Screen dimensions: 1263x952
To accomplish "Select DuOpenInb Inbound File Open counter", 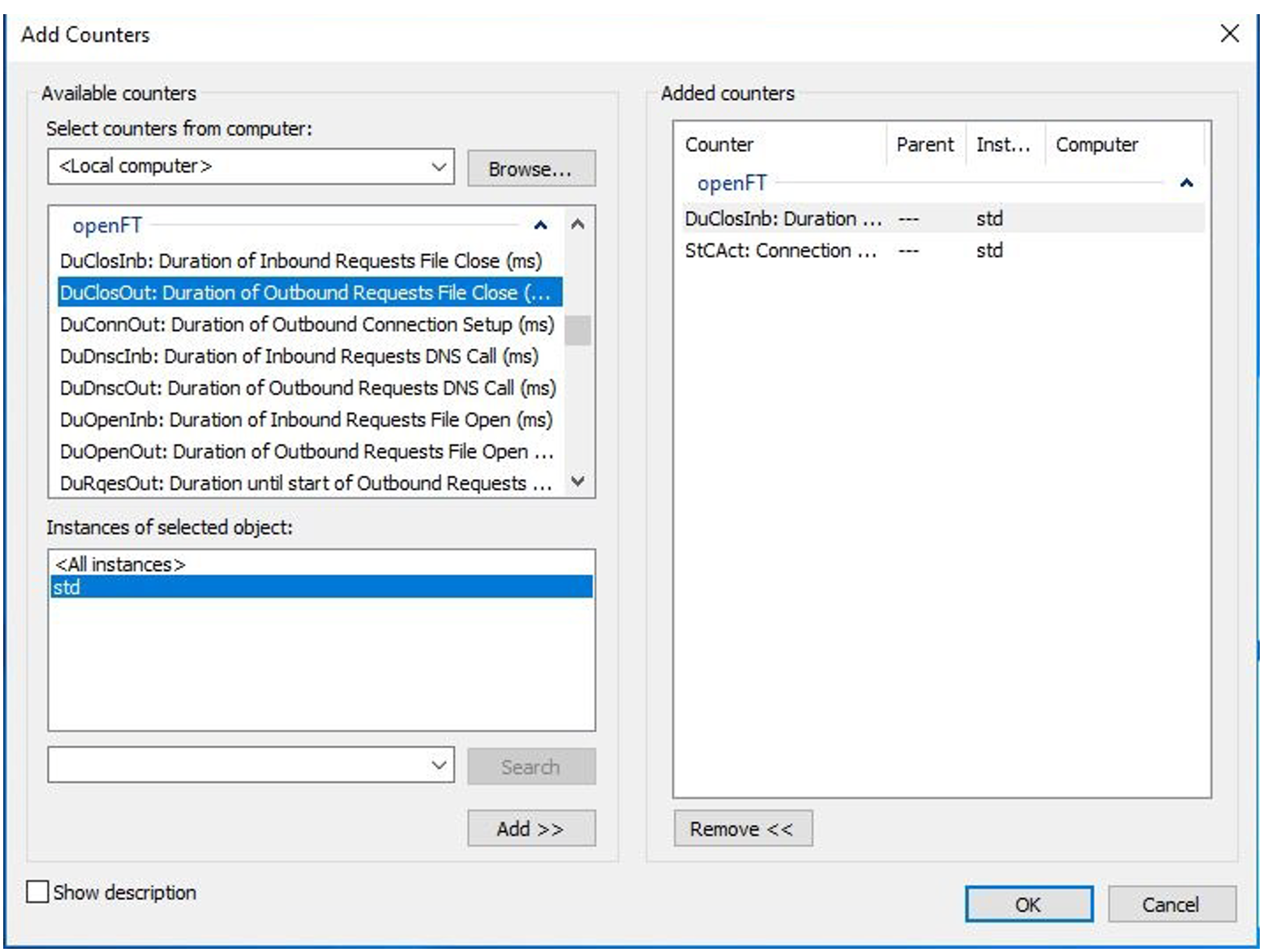I will click(x=306, y=420).
